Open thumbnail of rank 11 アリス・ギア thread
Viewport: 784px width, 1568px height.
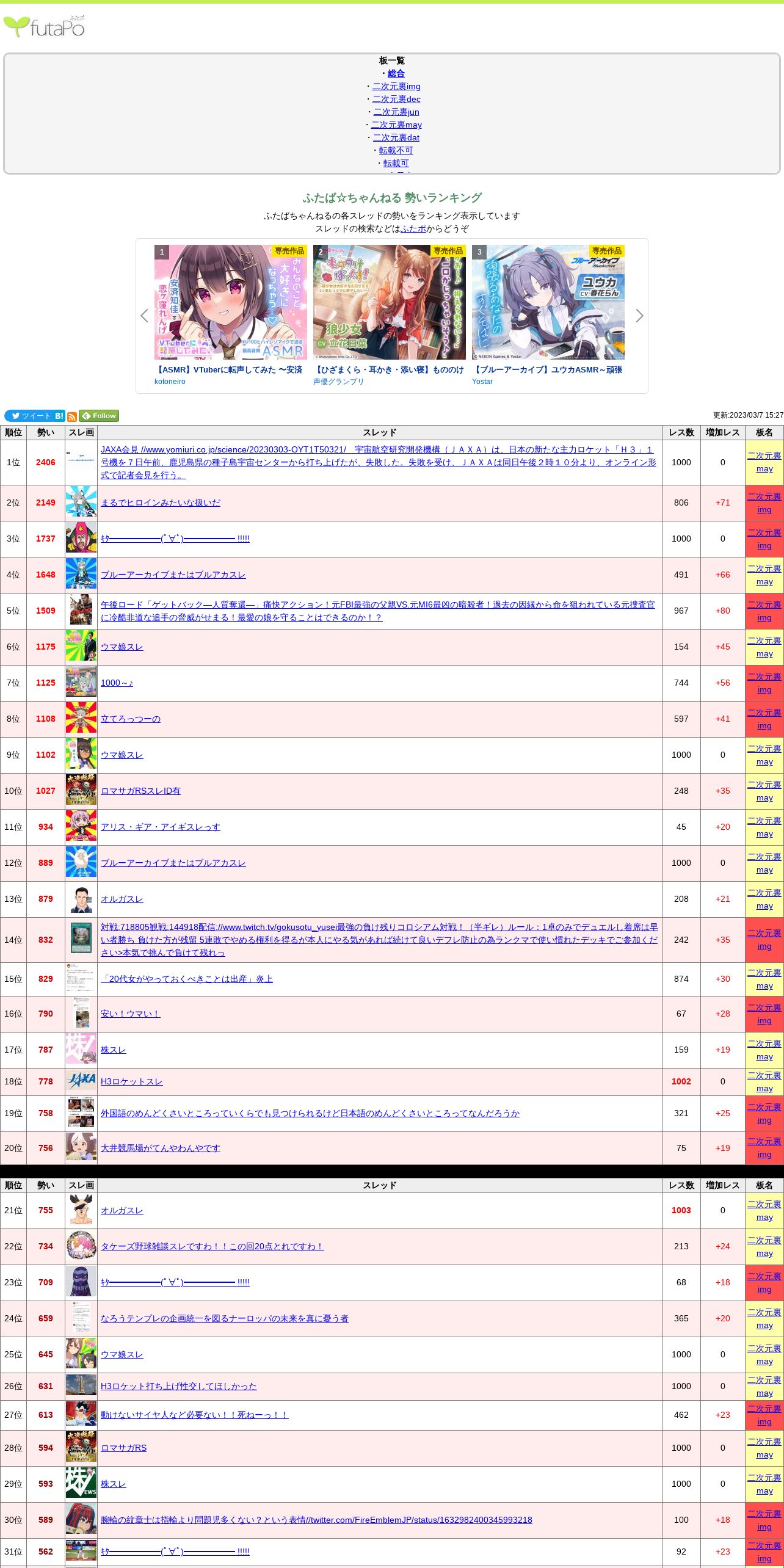pyautogui.click(x=81, y=827)
